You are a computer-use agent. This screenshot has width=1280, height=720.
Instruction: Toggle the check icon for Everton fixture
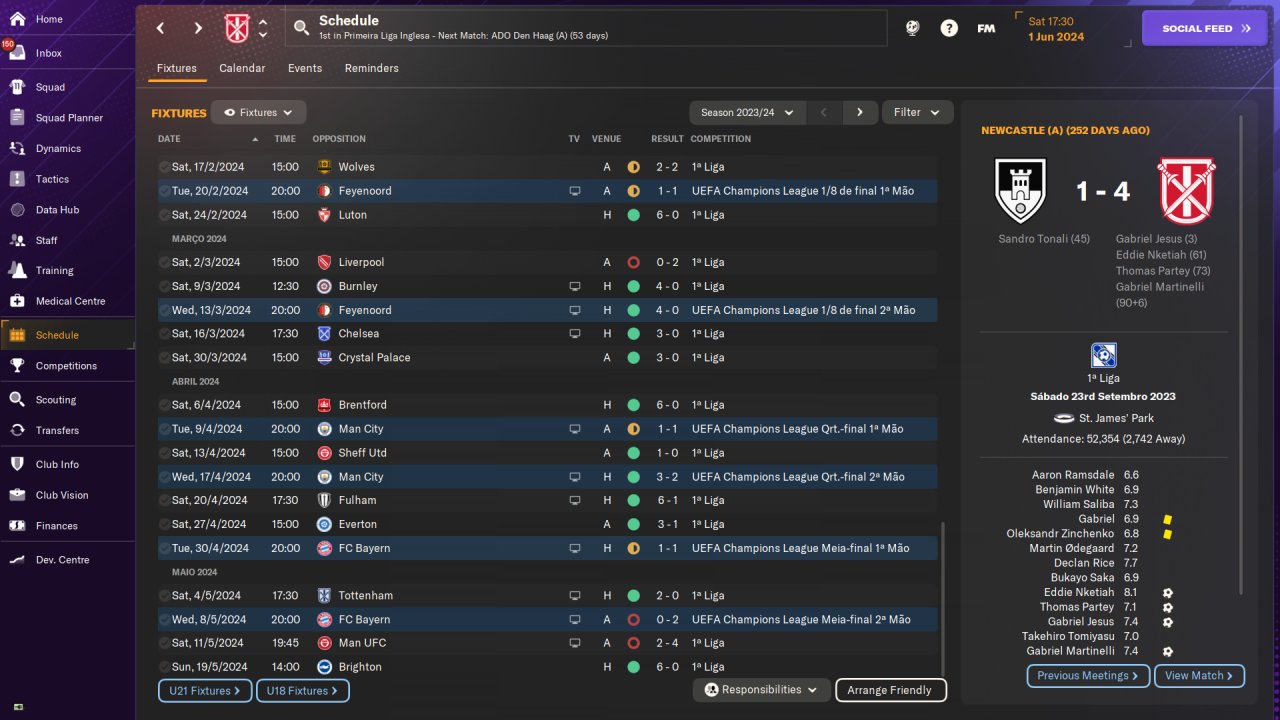pyautogui.click(x=165, y=524)
